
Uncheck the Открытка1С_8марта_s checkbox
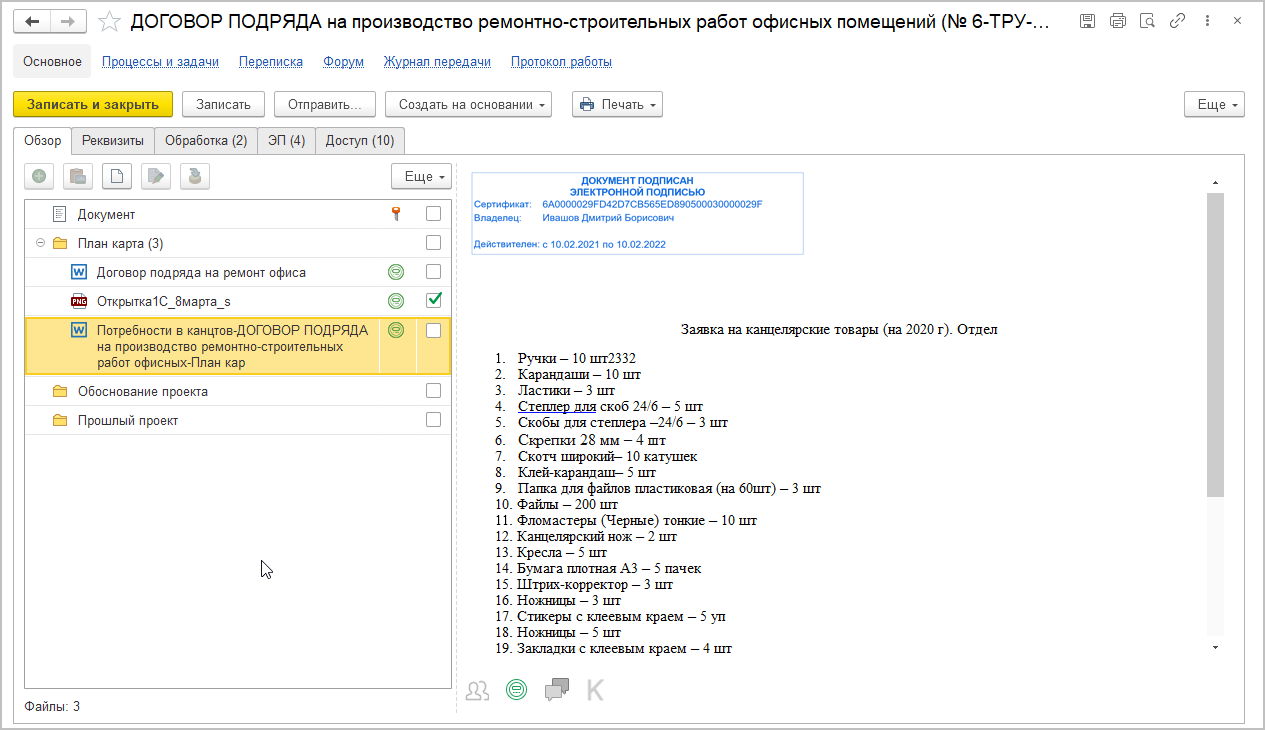point(433,300)
